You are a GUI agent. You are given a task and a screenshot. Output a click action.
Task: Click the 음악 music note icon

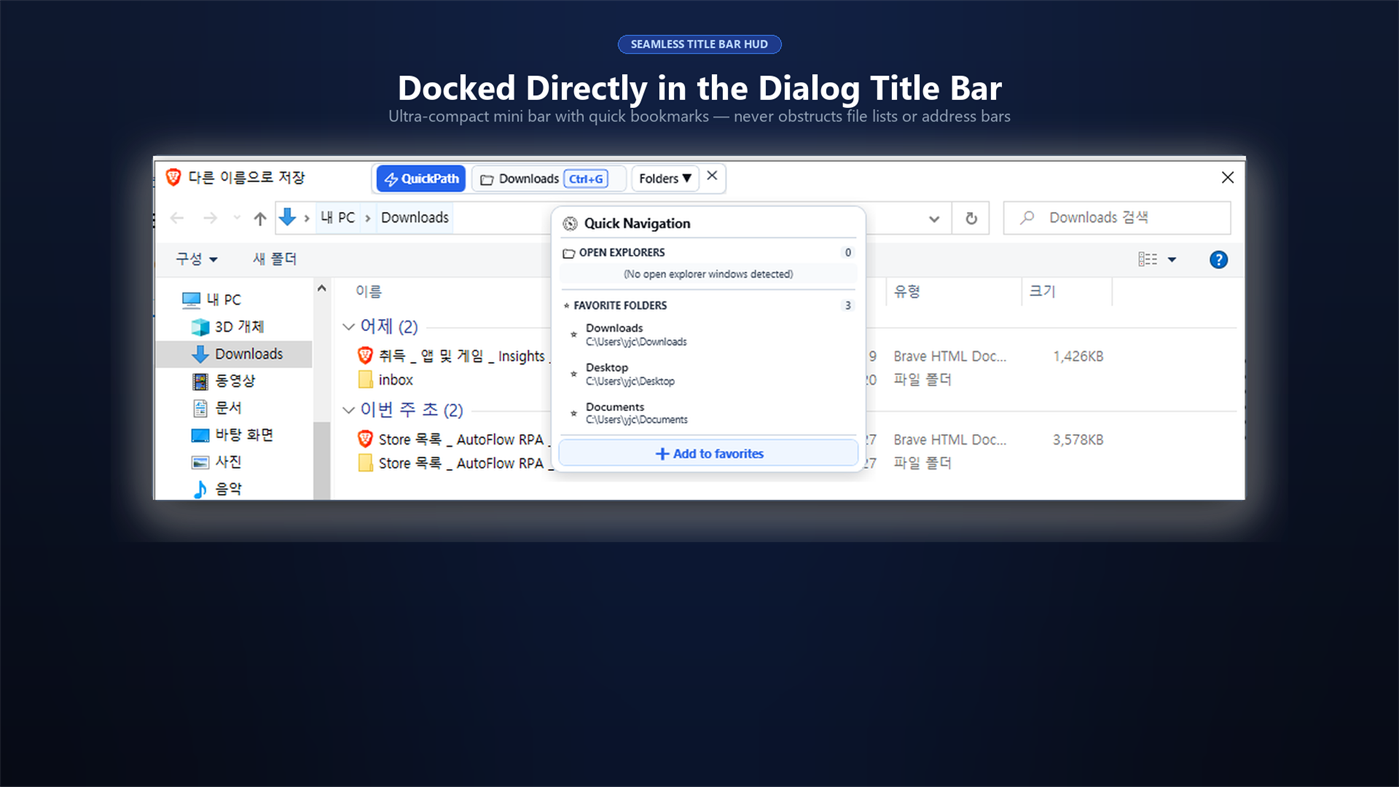click(x=200, y=489)
